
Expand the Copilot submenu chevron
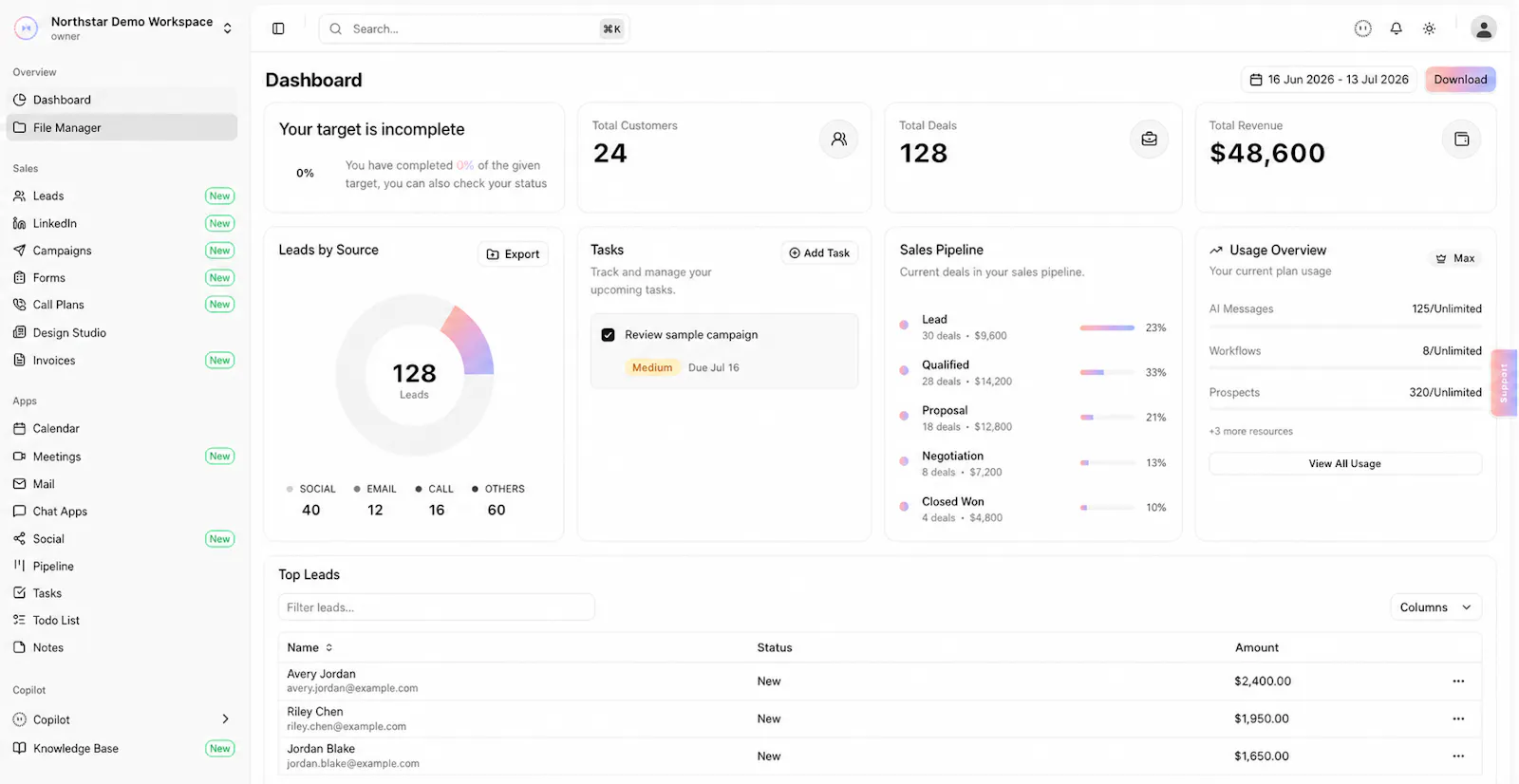tap(225, 719)
